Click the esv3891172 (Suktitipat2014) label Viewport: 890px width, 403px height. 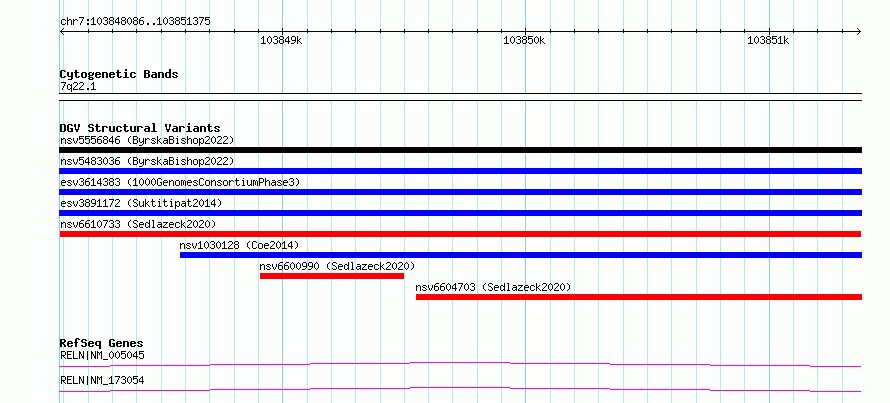point(141,203)
